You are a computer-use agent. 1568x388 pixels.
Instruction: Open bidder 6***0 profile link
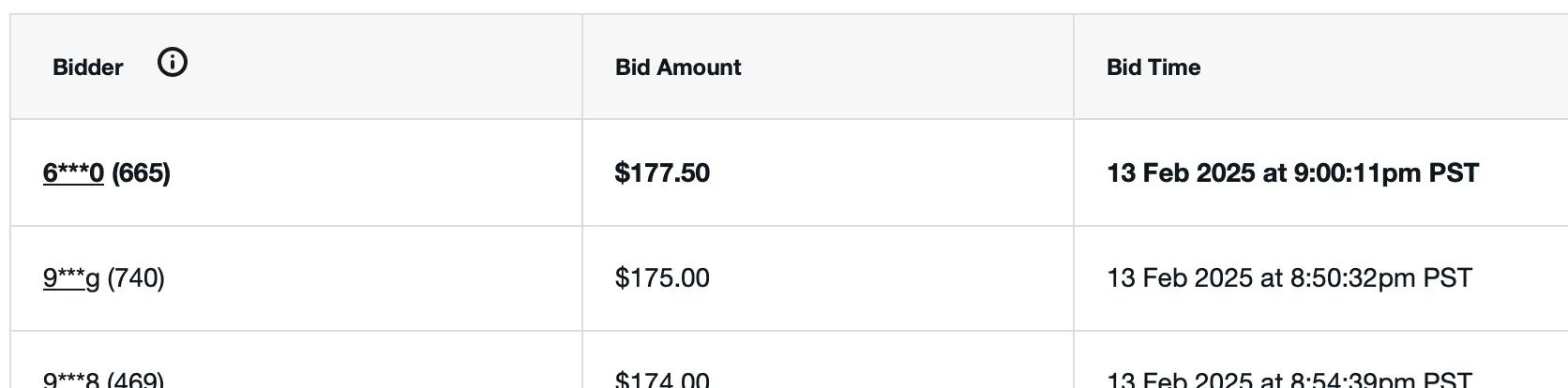(x=73, y=173)
